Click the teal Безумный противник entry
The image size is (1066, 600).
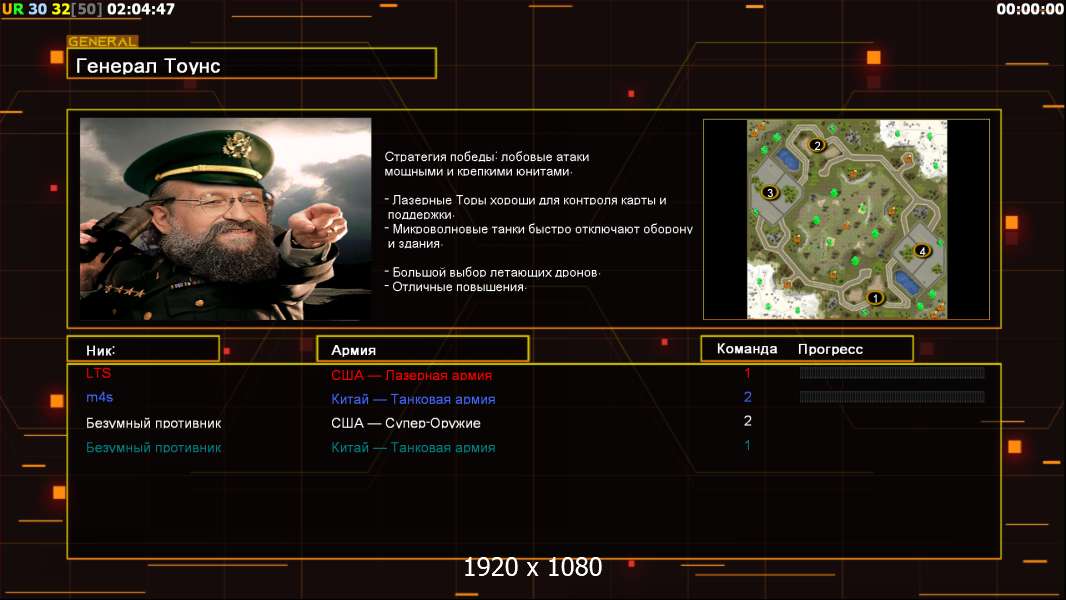coord(153,447)
